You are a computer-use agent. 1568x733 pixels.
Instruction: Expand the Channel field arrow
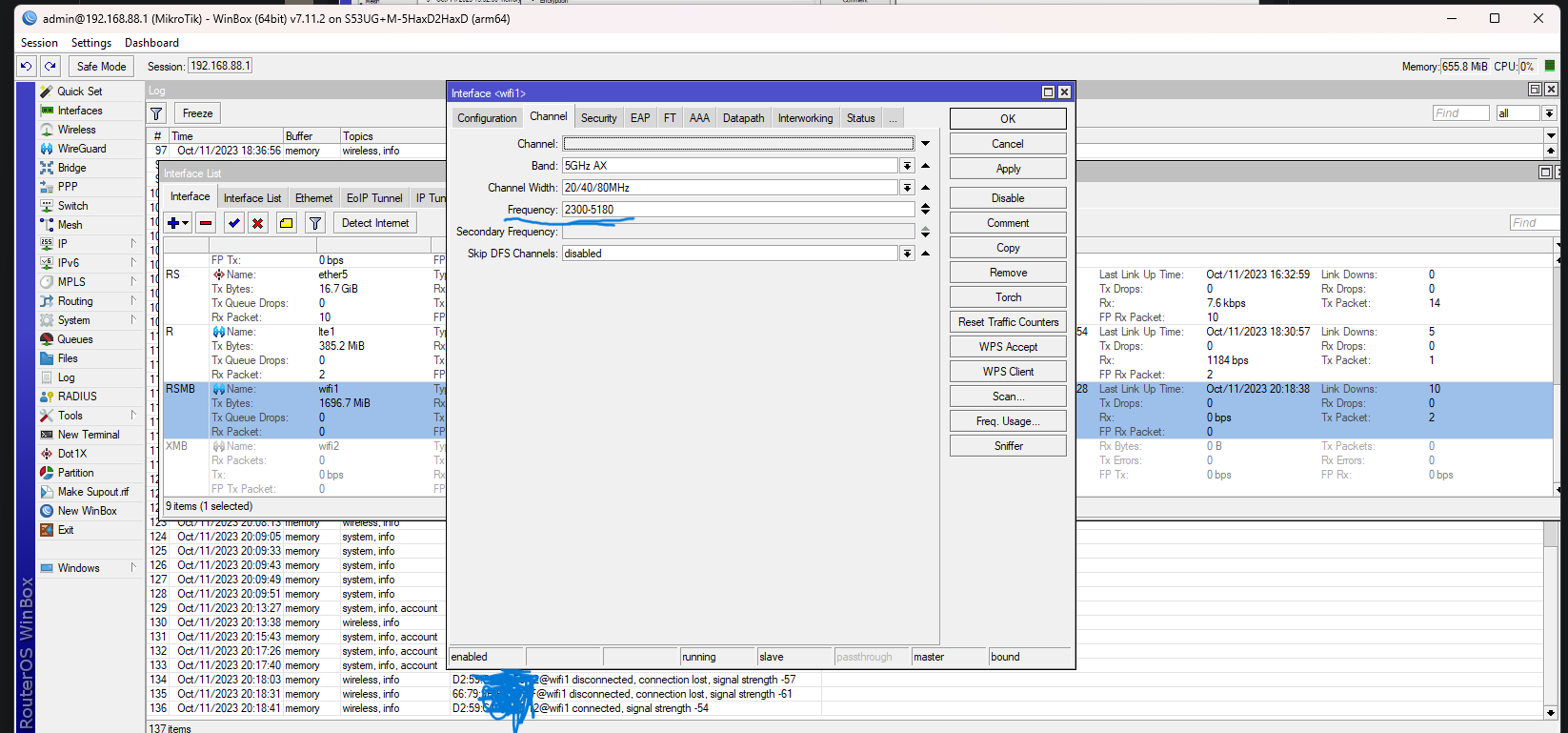925,144
